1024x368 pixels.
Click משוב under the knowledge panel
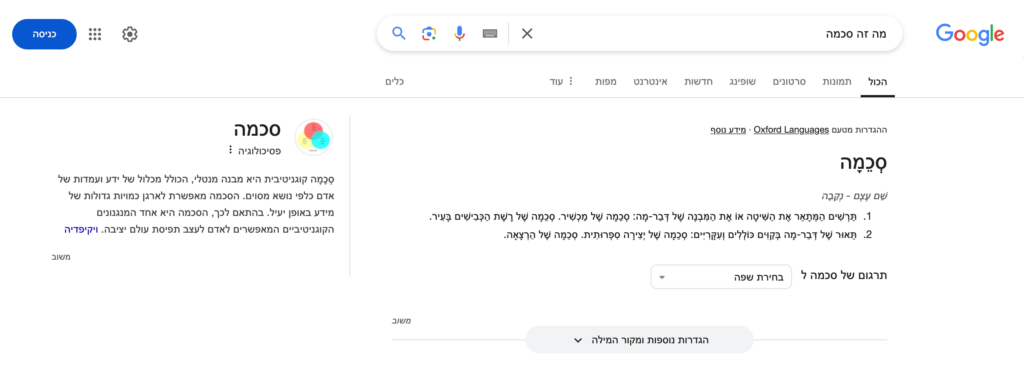pyautogui.click(x=61, y=257)
